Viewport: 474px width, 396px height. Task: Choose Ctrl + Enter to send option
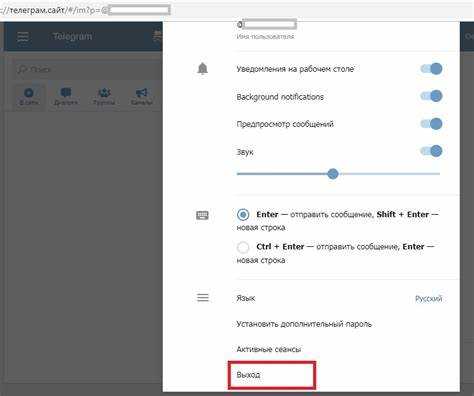[x=243, y=247]
